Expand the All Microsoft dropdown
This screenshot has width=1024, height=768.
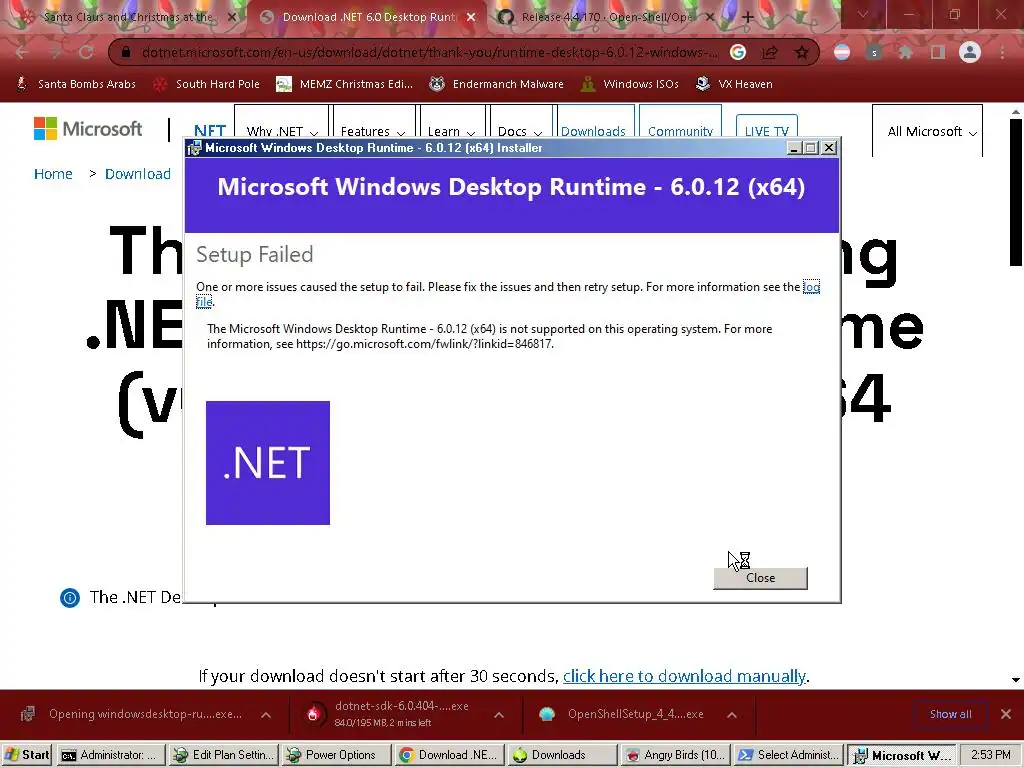(x=927, y=131)
